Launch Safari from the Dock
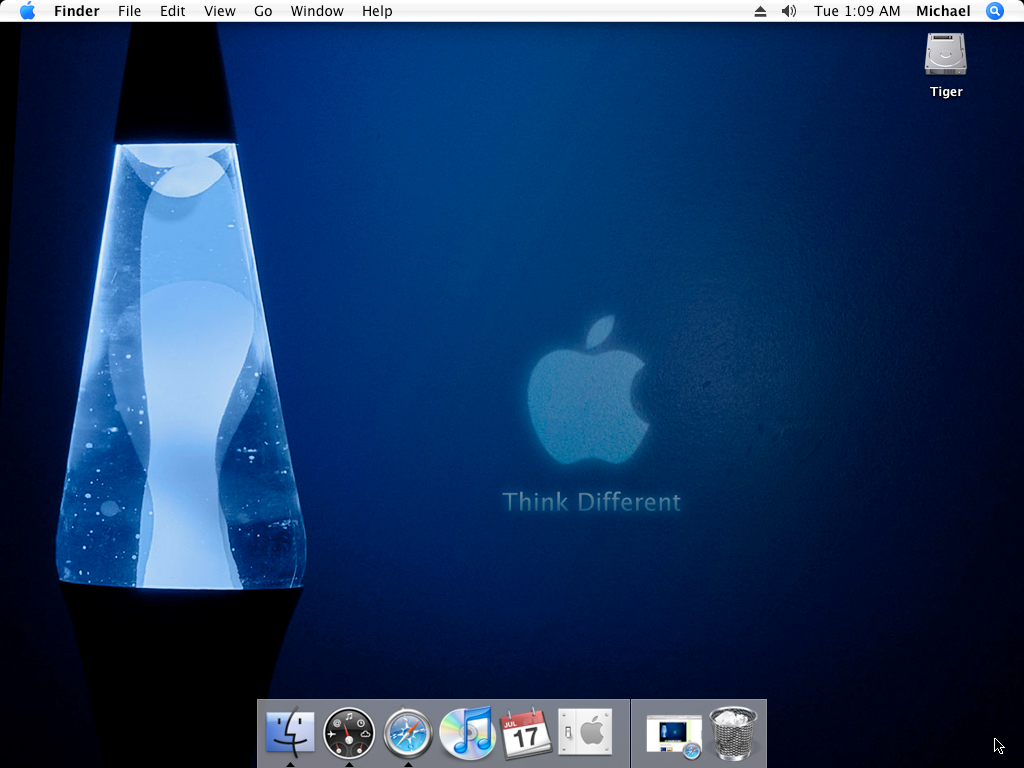The width and height of the screenshot is (1024, 768). (x=408, y=733)
